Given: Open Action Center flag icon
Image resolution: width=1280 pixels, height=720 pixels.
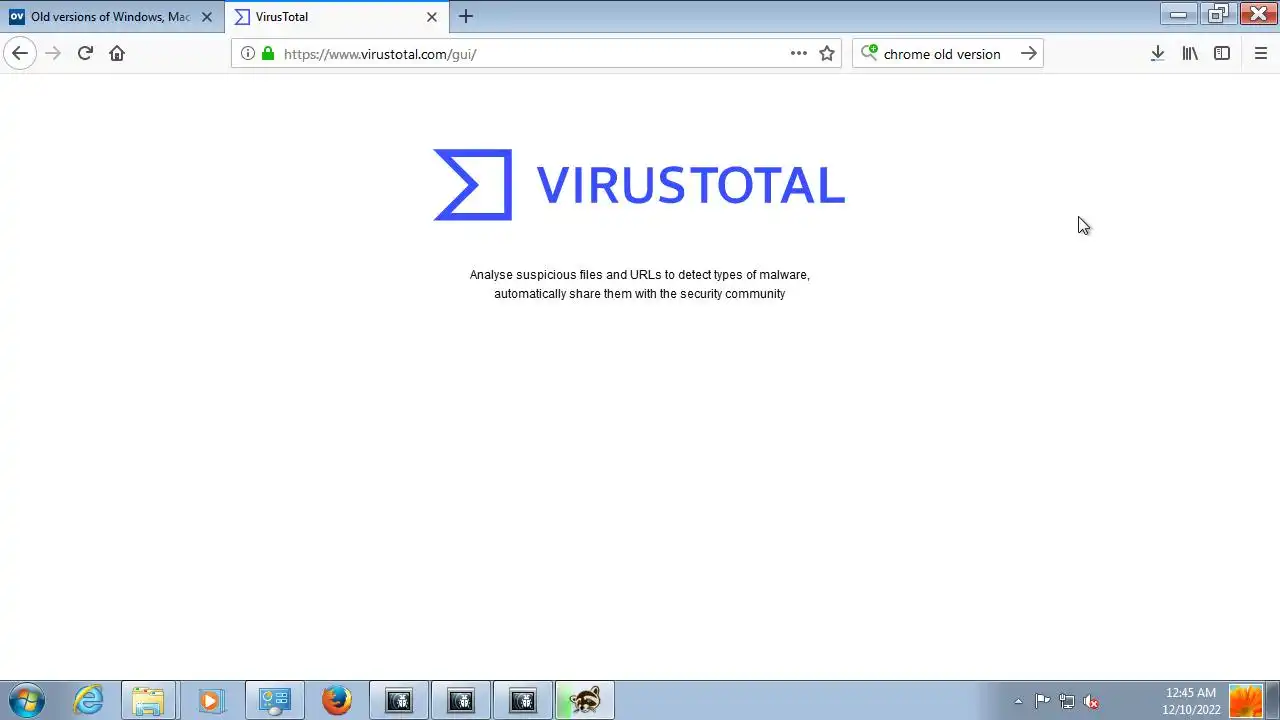Looking at the screenshot, I should click(1042, 701).
